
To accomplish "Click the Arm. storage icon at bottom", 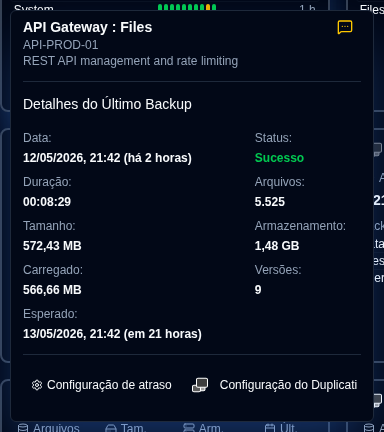I will (x=189, y=428).
